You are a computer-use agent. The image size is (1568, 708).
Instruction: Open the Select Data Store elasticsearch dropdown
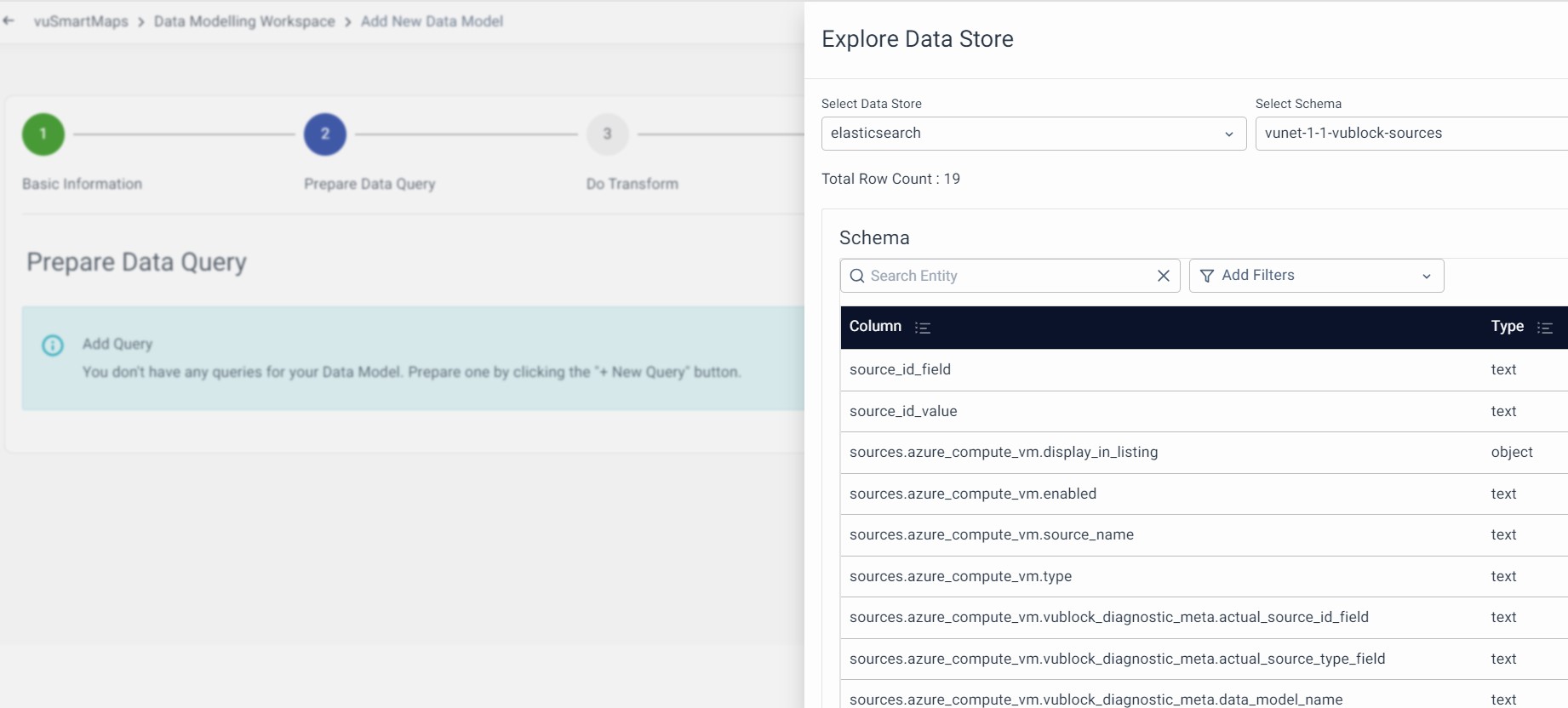click(x=1033, y=134)
